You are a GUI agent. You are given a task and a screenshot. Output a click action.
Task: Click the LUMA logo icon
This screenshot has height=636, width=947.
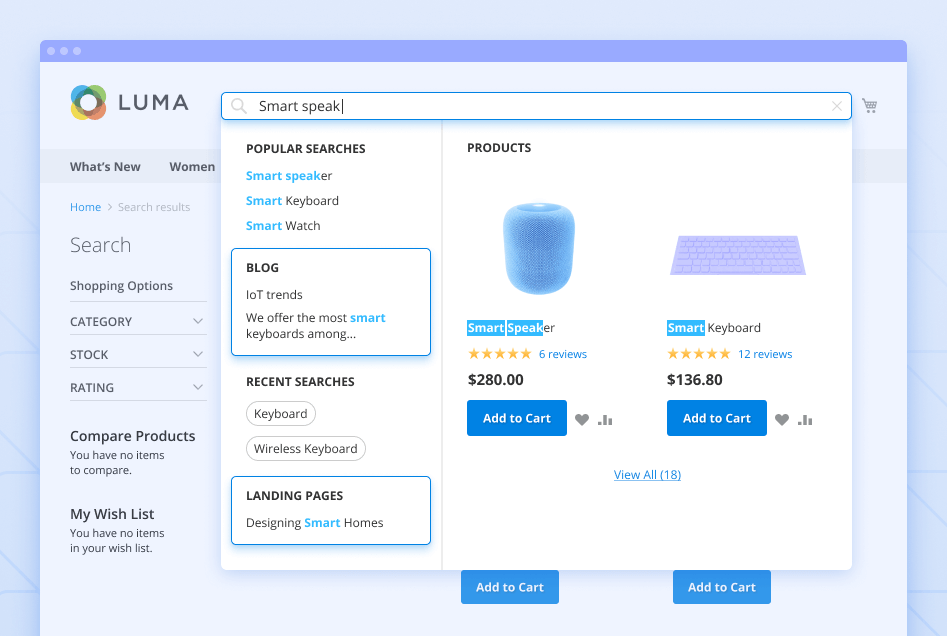point(89,102)
